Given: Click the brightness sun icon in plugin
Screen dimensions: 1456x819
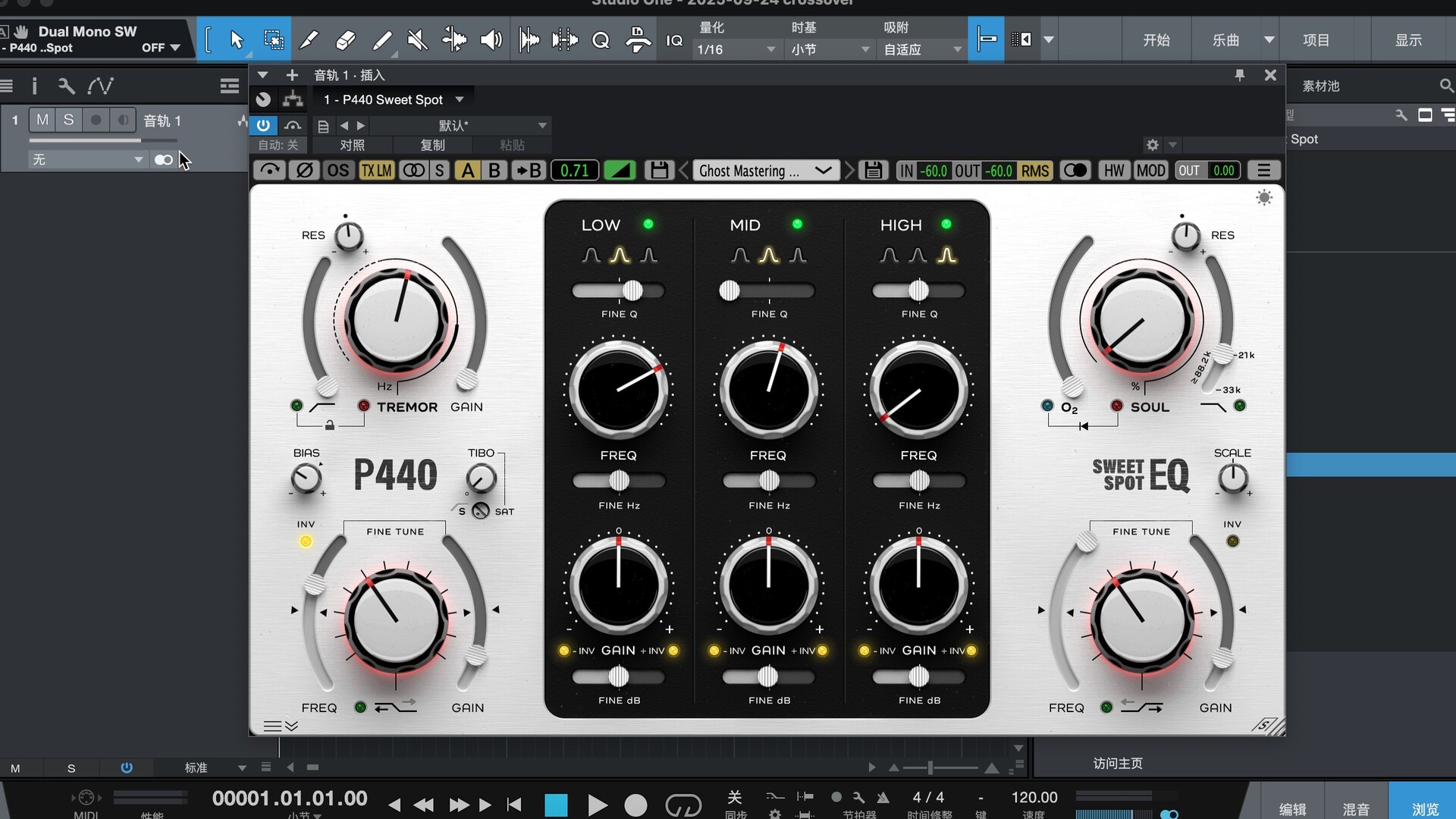Looking at the screenshot, I should click(1263, 198).
